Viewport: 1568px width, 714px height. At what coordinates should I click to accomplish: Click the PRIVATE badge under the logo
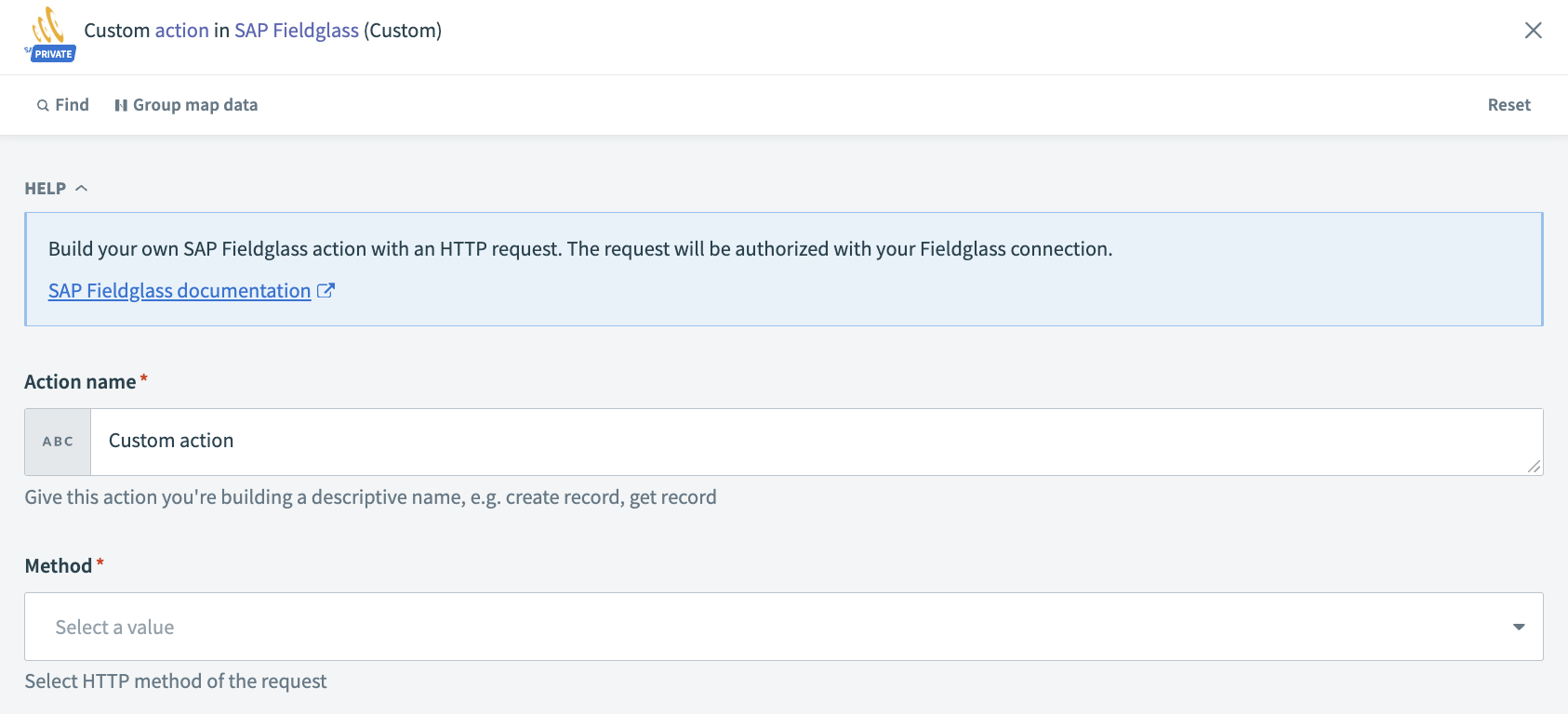pyautogui.click(x=53, y=54)
